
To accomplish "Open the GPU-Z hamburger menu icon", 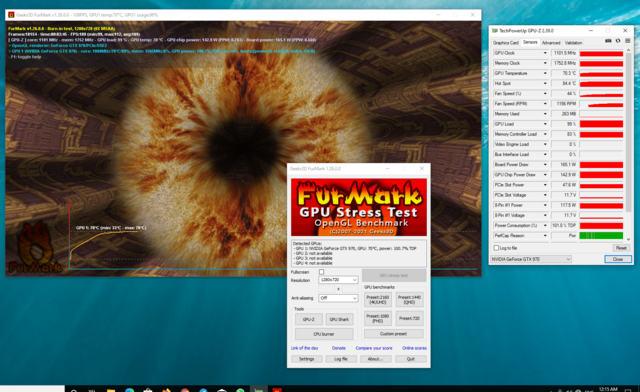I will coord(628,41).
